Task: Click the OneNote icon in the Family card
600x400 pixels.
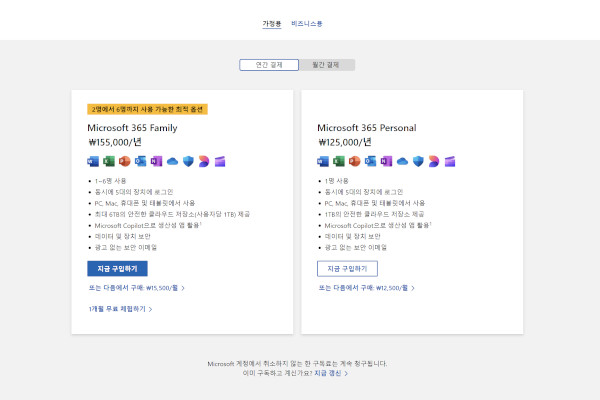Action: pyautogui.click(x=157, y=161)
